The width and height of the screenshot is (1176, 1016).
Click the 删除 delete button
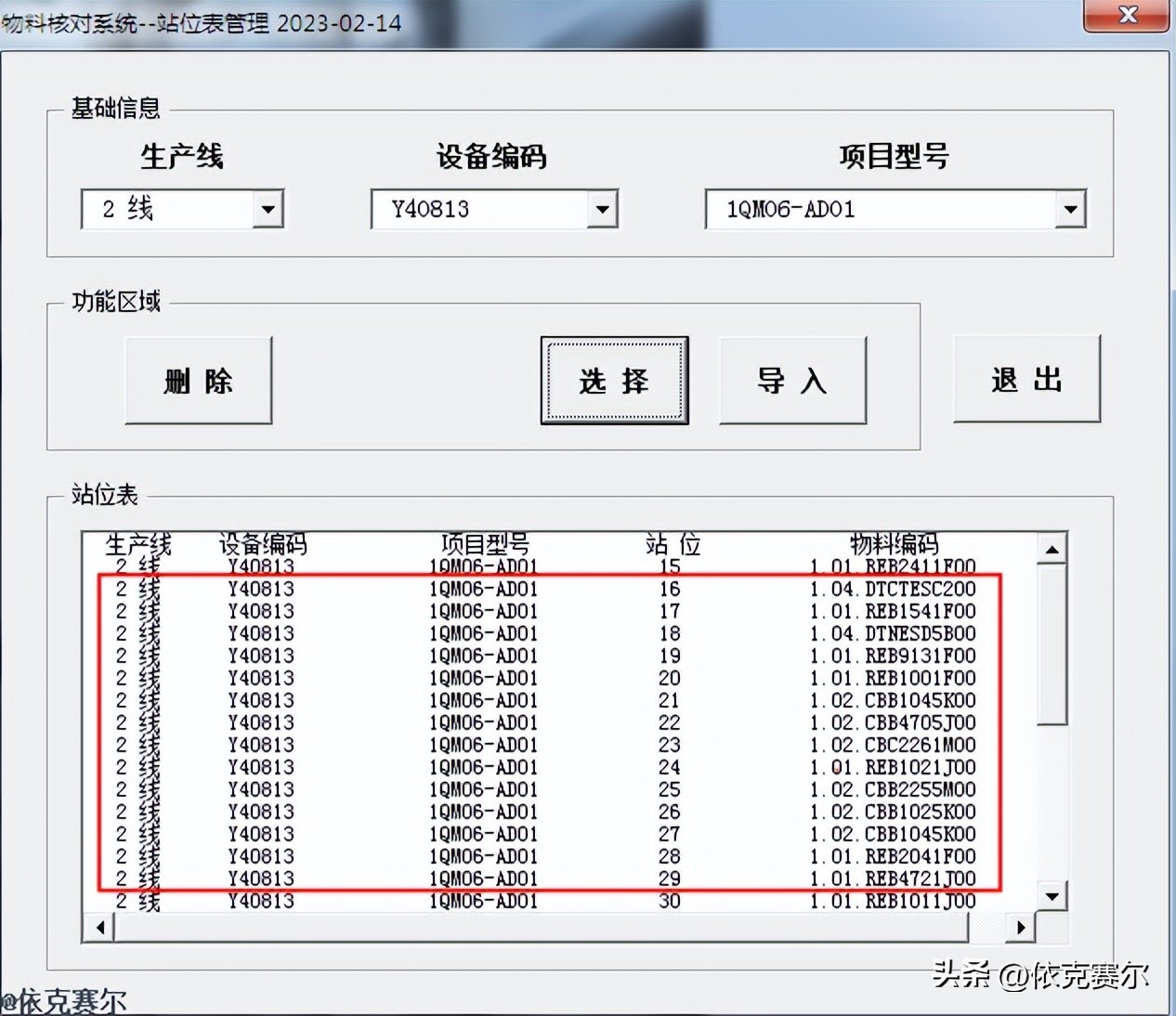[x=198, y=380]
